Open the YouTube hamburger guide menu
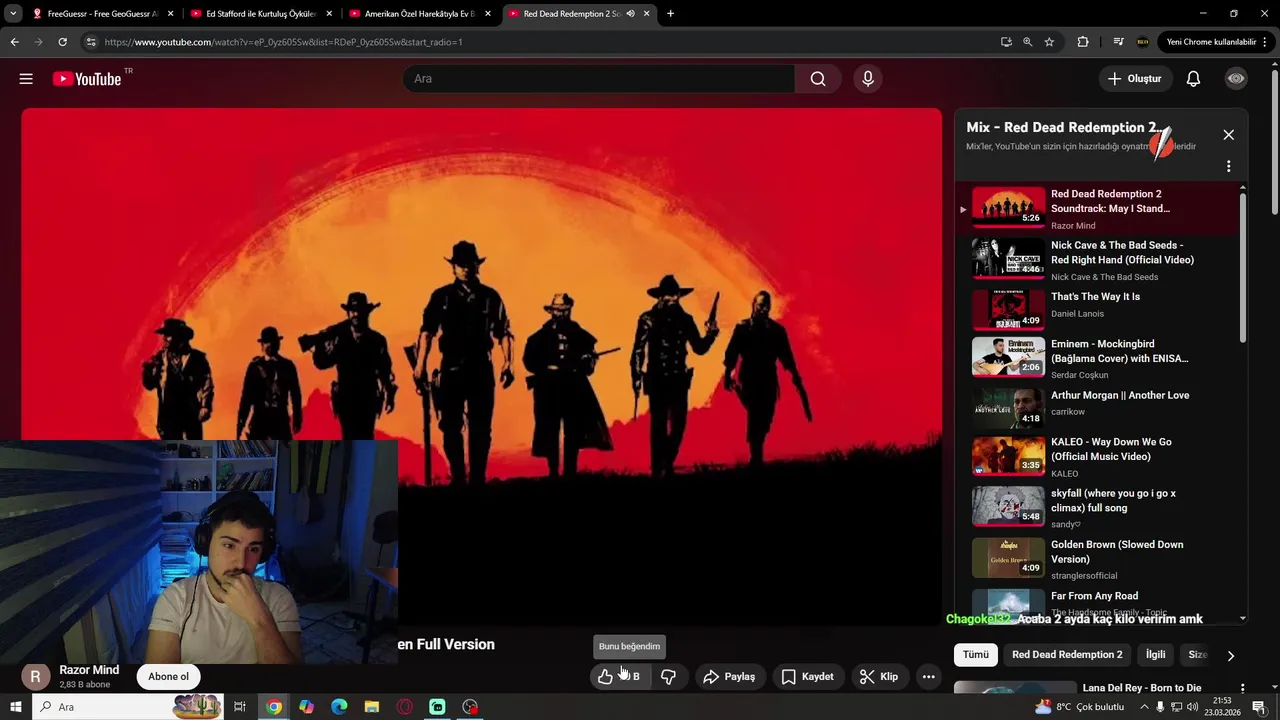 26,79
